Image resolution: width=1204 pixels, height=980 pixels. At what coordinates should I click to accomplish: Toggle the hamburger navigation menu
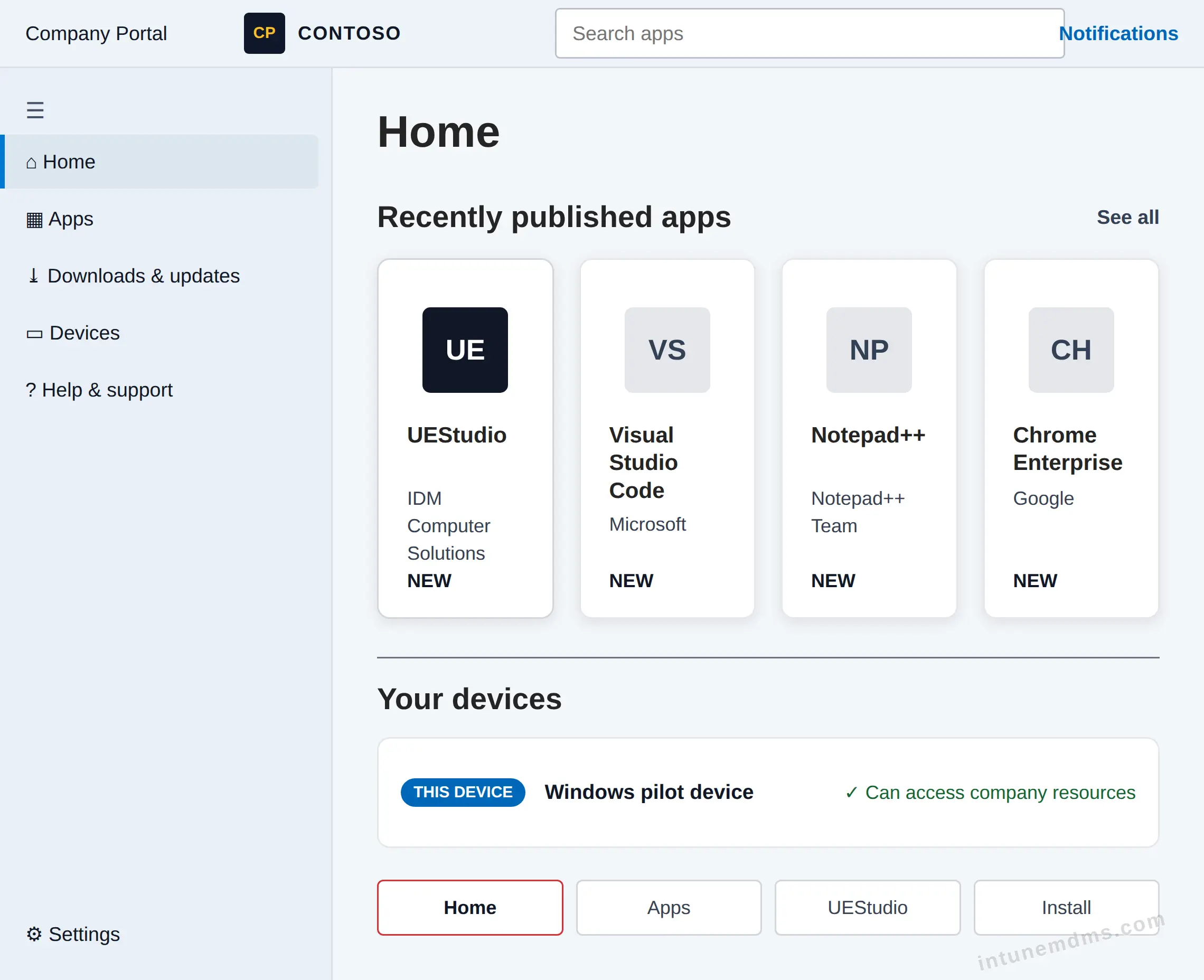(35, 109)
